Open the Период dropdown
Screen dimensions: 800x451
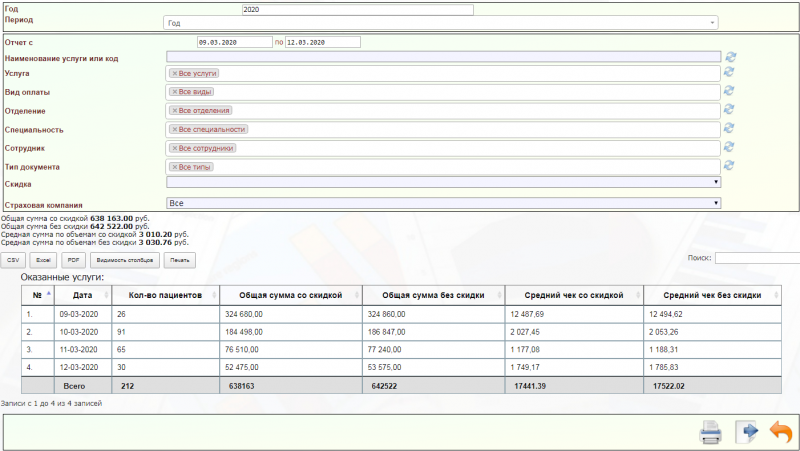[x=440, y=22]
